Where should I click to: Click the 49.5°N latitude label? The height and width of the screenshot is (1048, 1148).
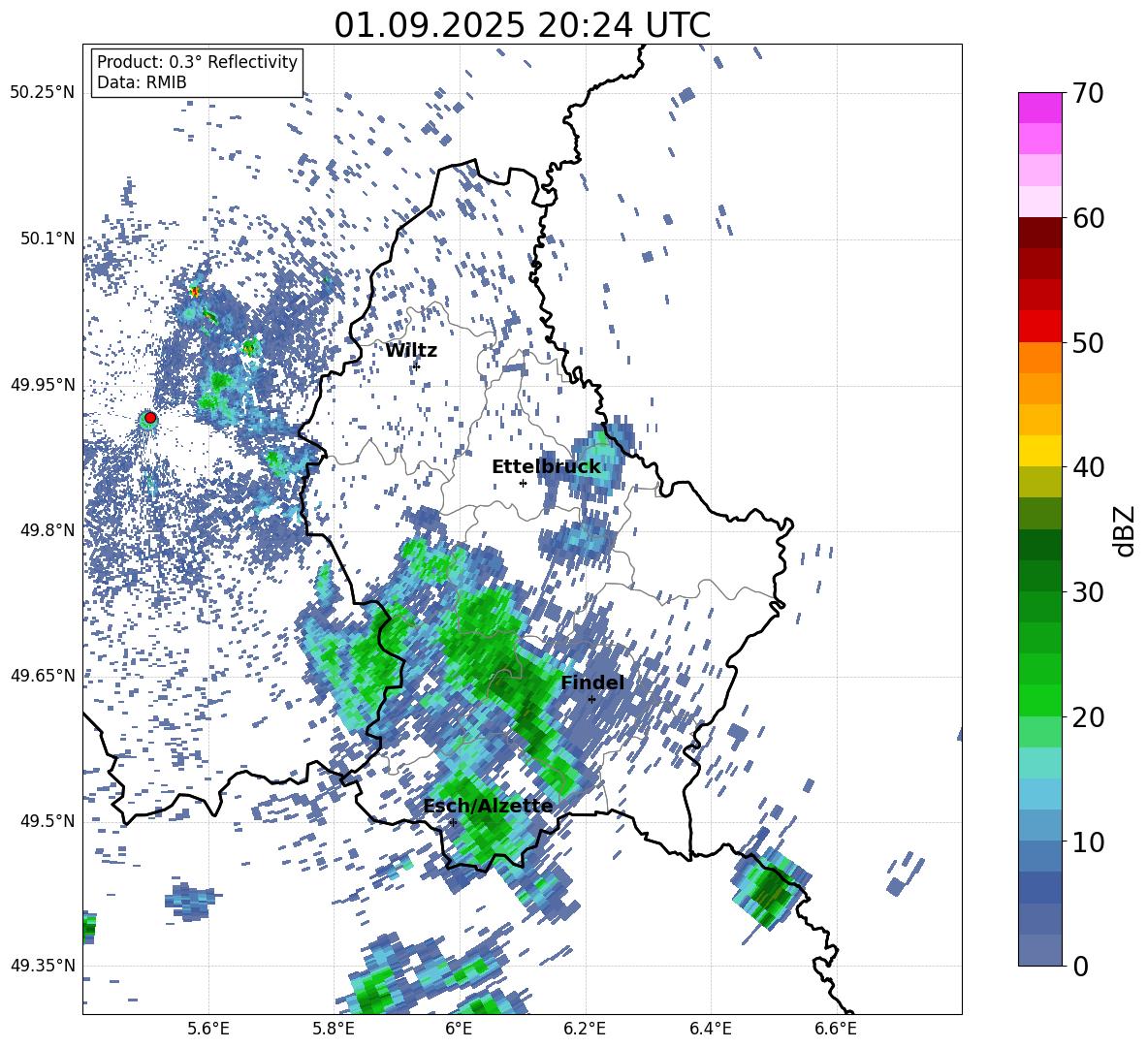48,821
